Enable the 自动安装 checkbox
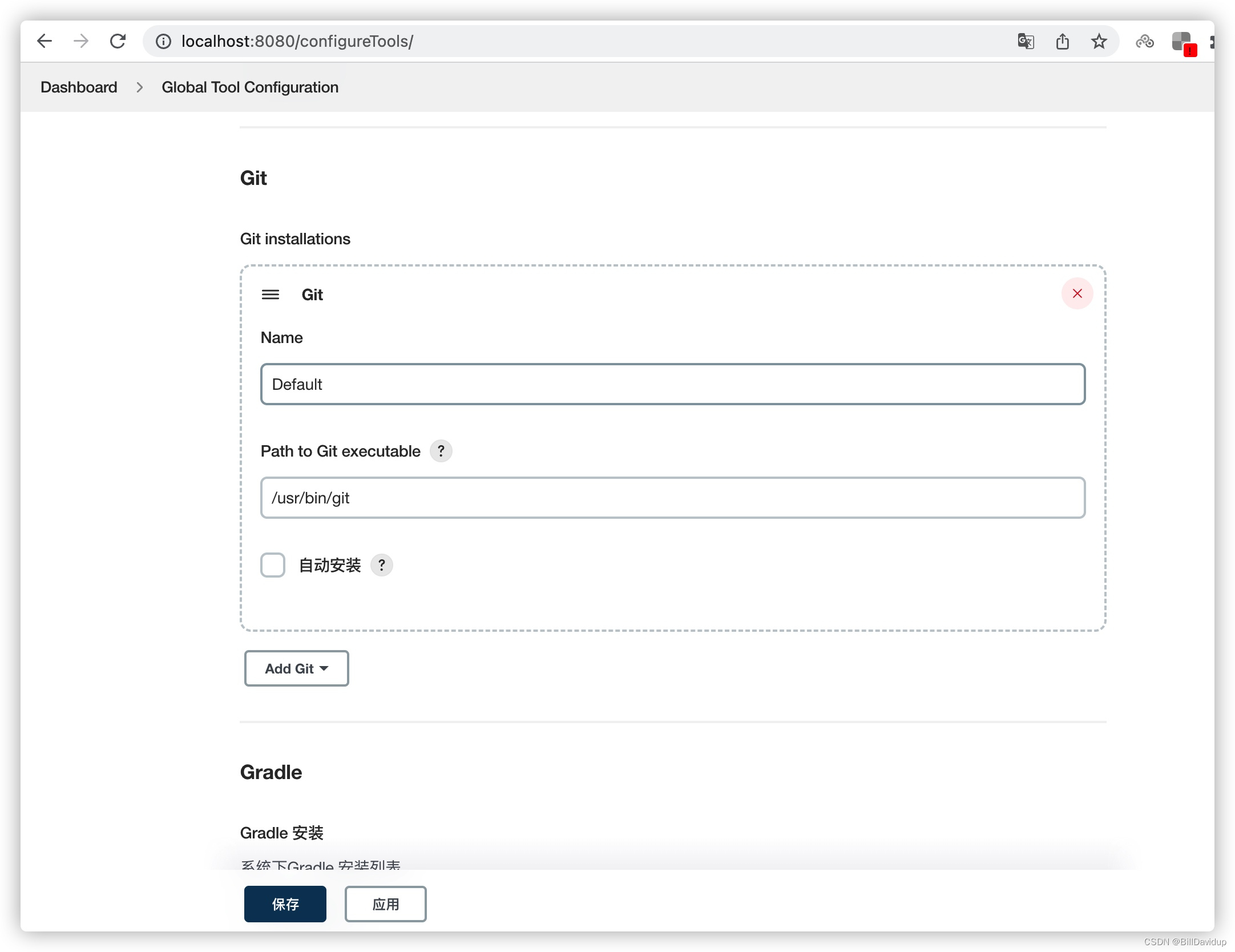The height and width of the screenshot is (952, 1235). pyautogui.click(x=273, y=565)
